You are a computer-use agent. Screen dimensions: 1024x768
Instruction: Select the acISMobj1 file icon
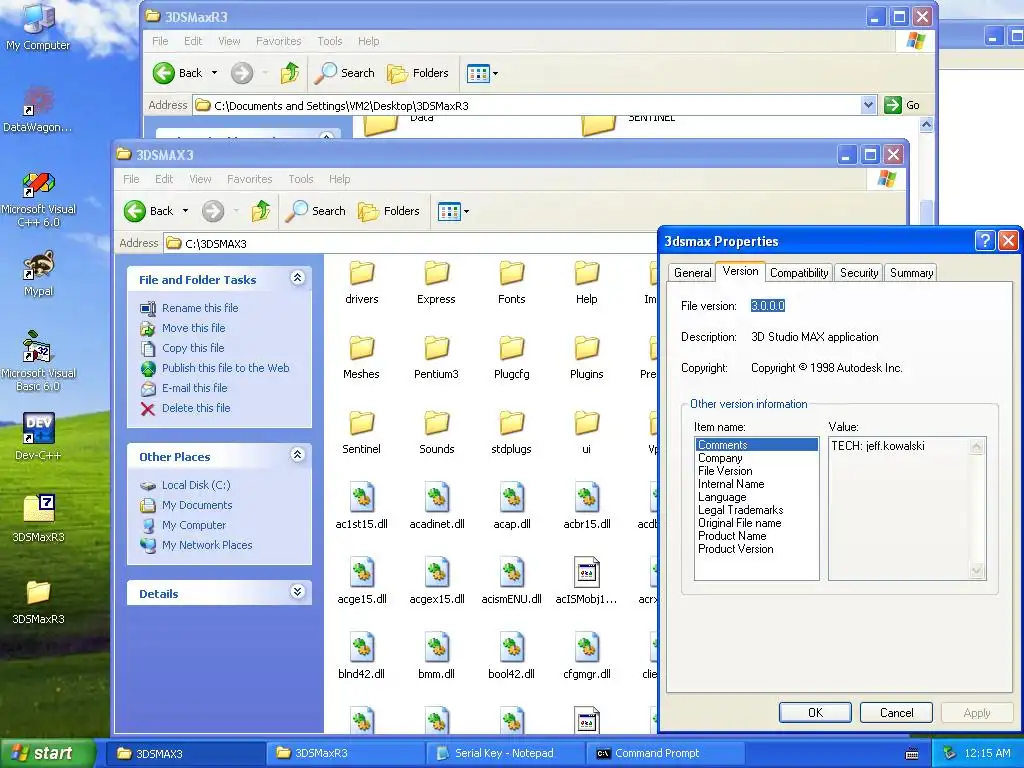click(586, 581)
